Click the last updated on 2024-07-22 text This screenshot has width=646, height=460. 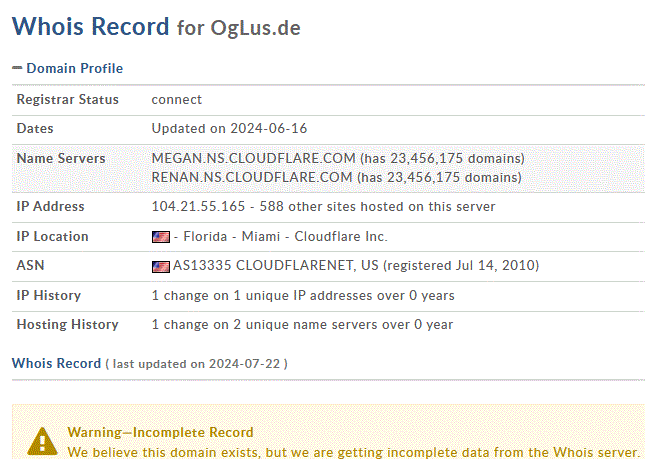[196, 364]
